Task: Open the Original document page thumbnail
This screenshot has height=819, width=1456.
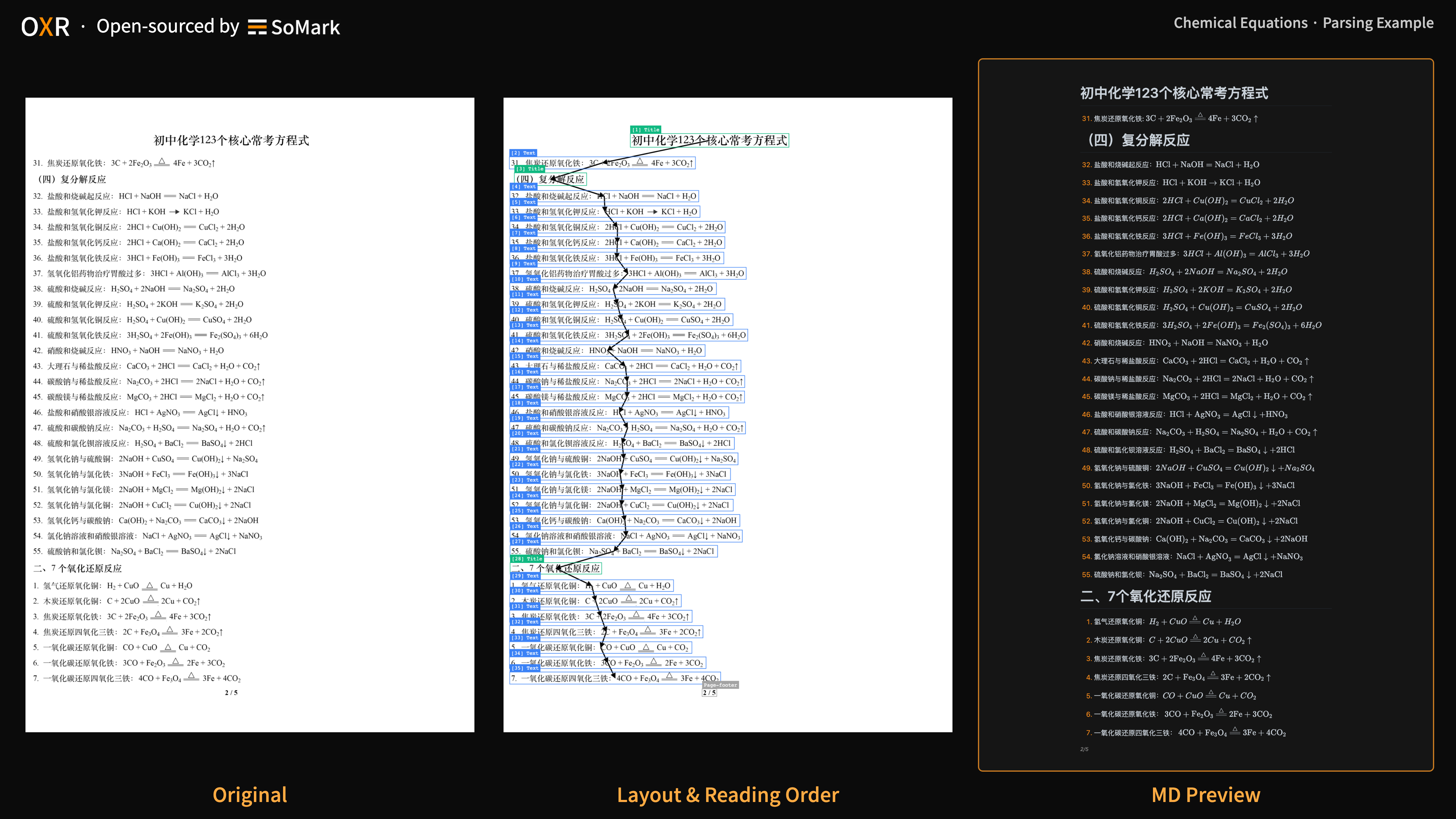Action: click(x=250, y=415)
